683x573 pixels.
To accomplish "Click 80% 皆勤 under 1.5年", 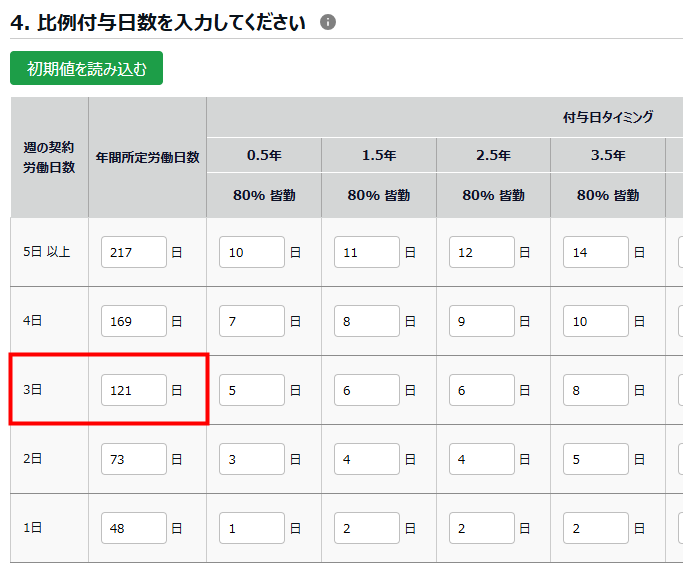I will pos(379,195).
